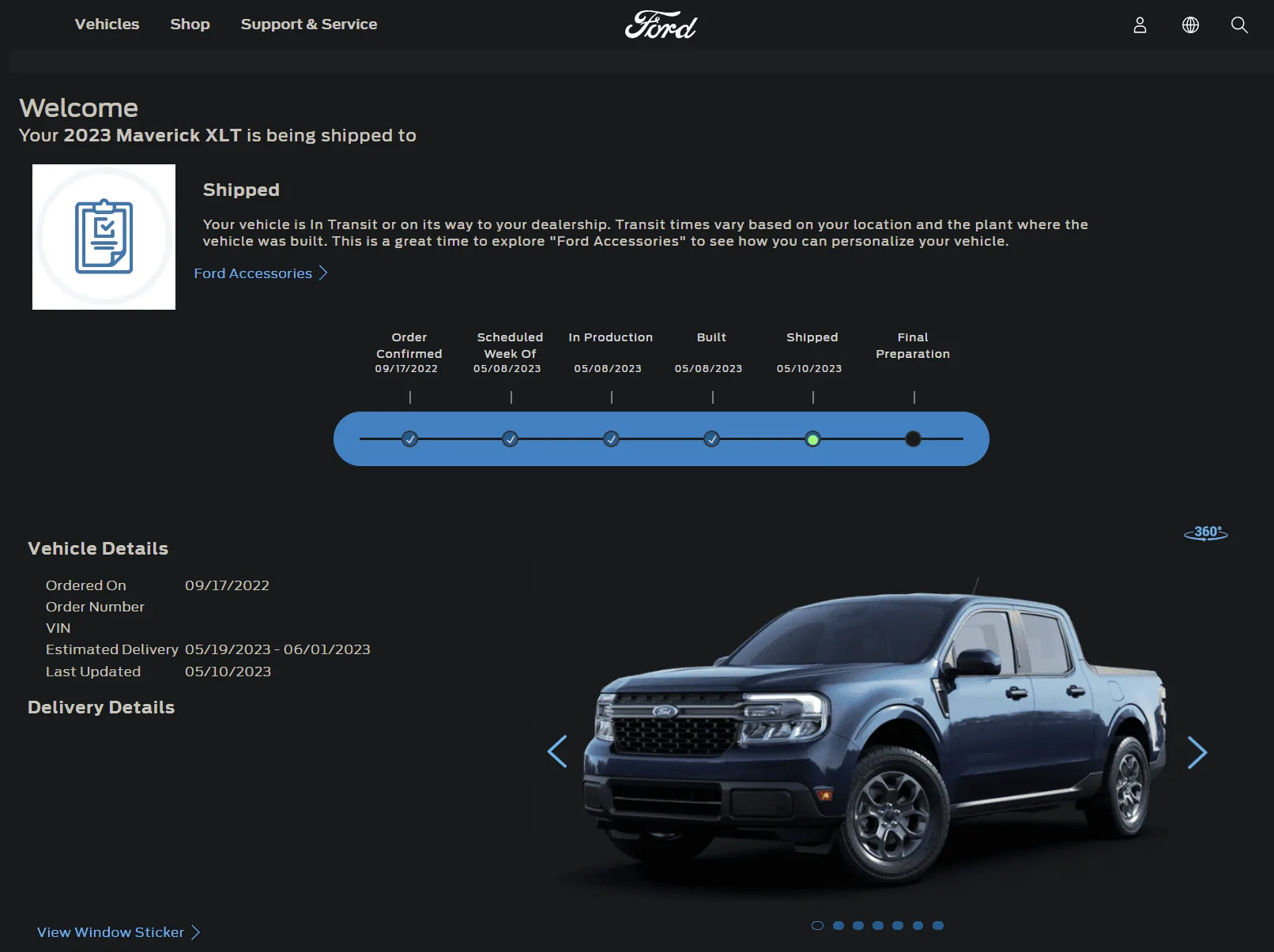Image resolution: width=1274 pixels, height=952 pixels.
Task: Follow the Ford Accessories link
Action: tap(253, 273)
